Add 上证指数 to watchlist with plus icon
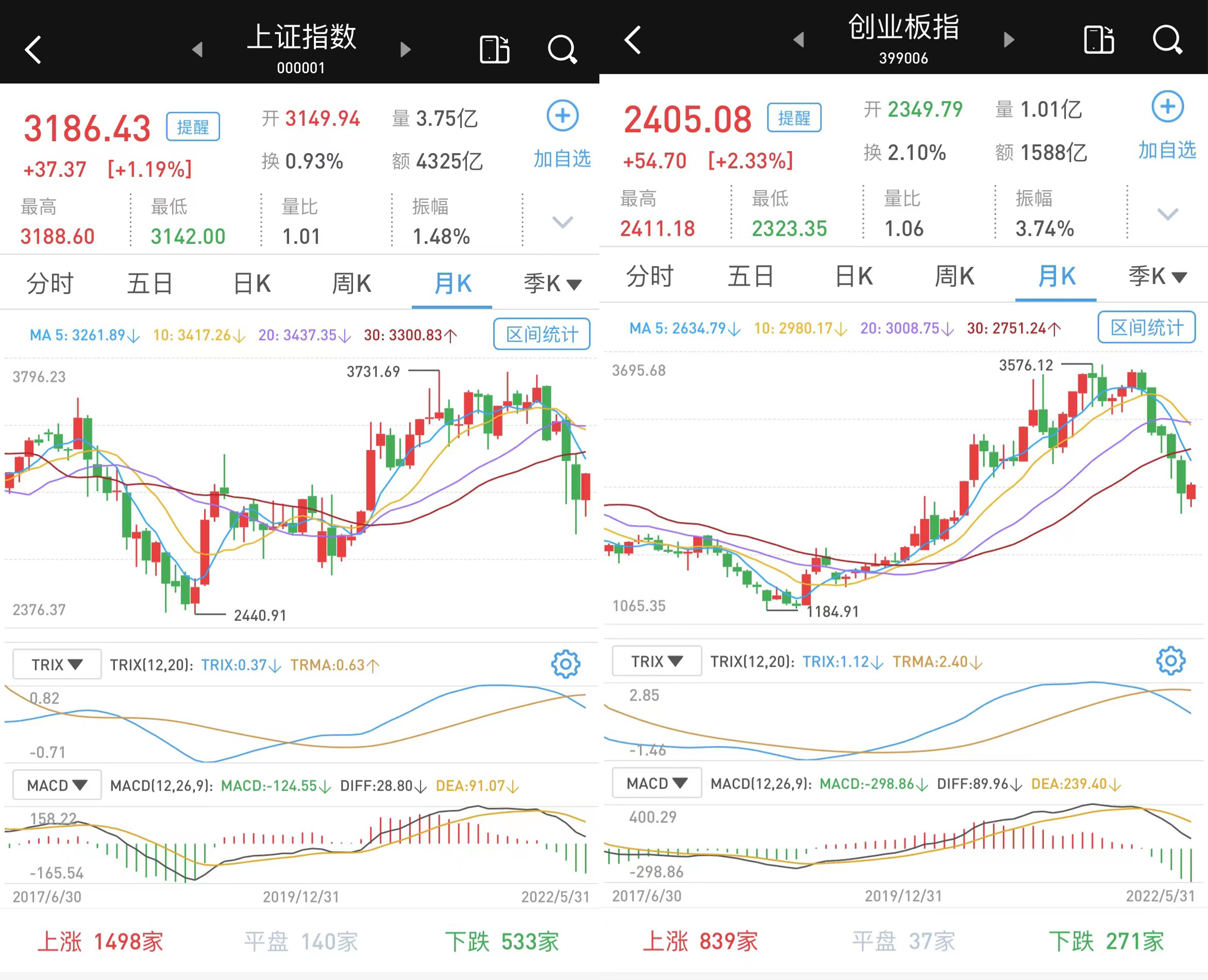The height and width of the screenshot is (980, 1208). point(563,115)
